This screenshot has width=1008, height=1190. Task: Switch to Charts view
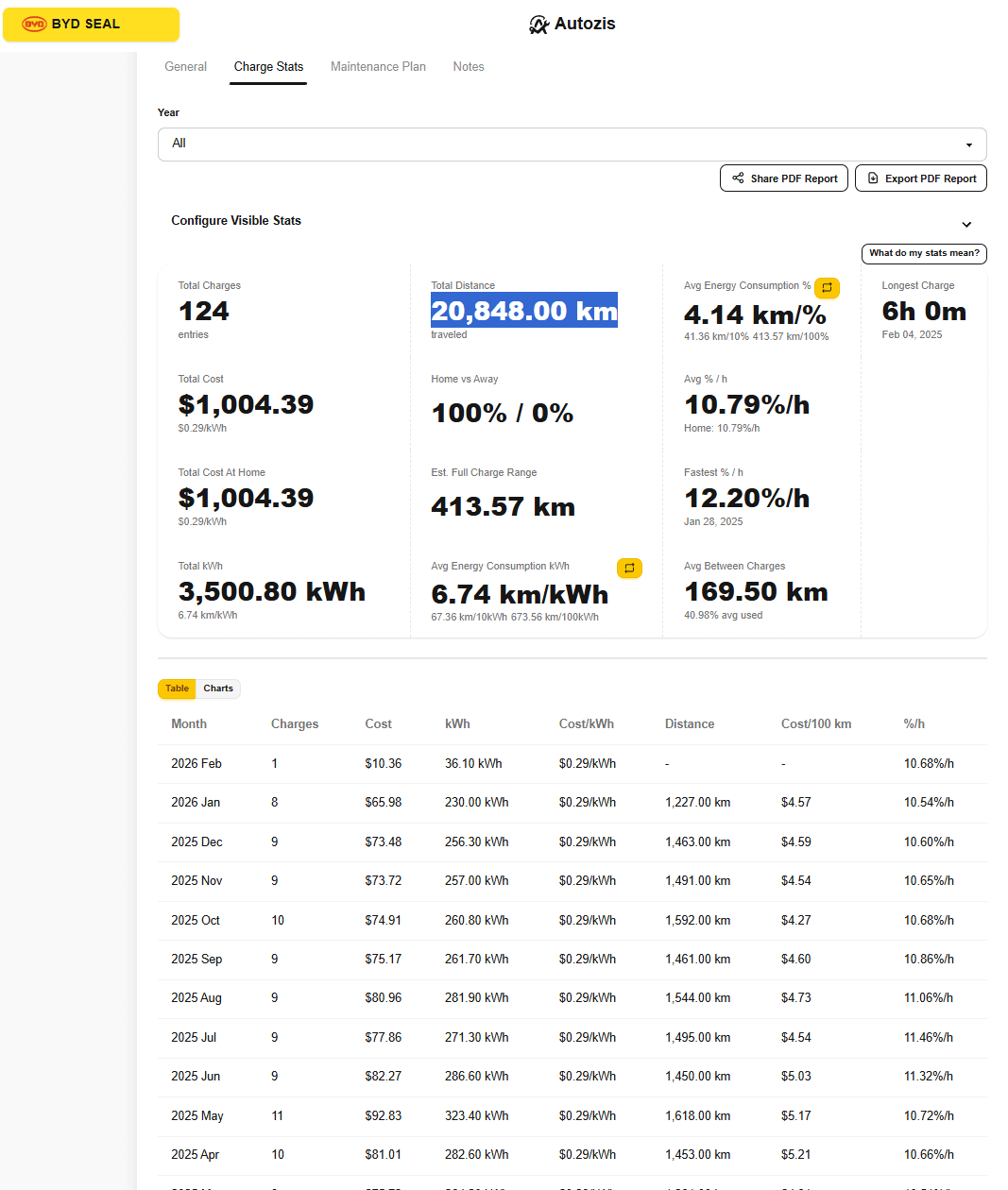[218, 688]
